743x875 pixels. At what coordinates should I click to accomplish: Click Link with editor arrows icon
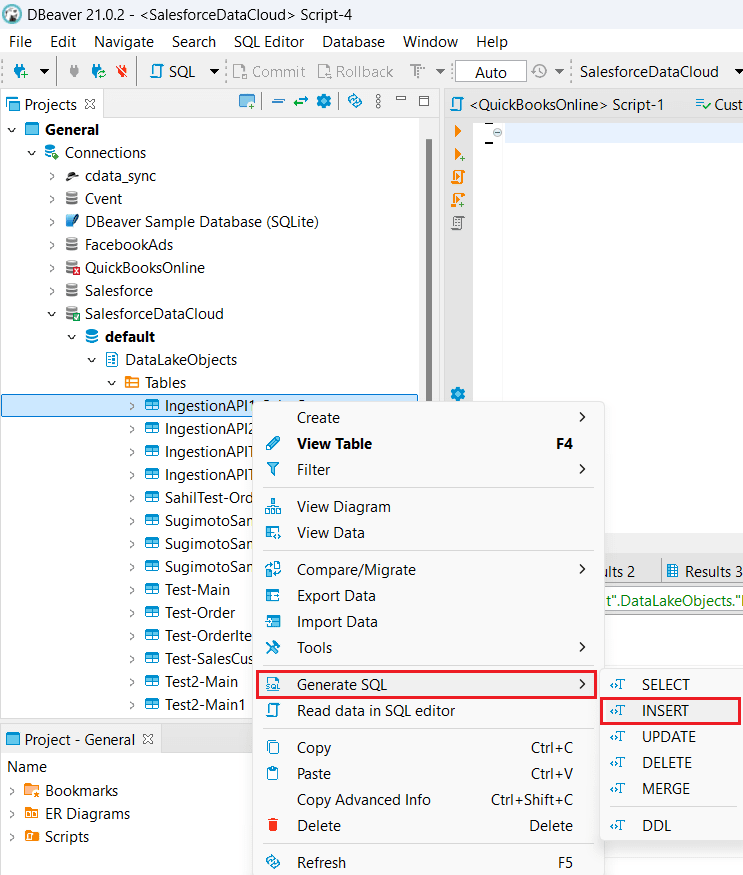coord(300,102)
